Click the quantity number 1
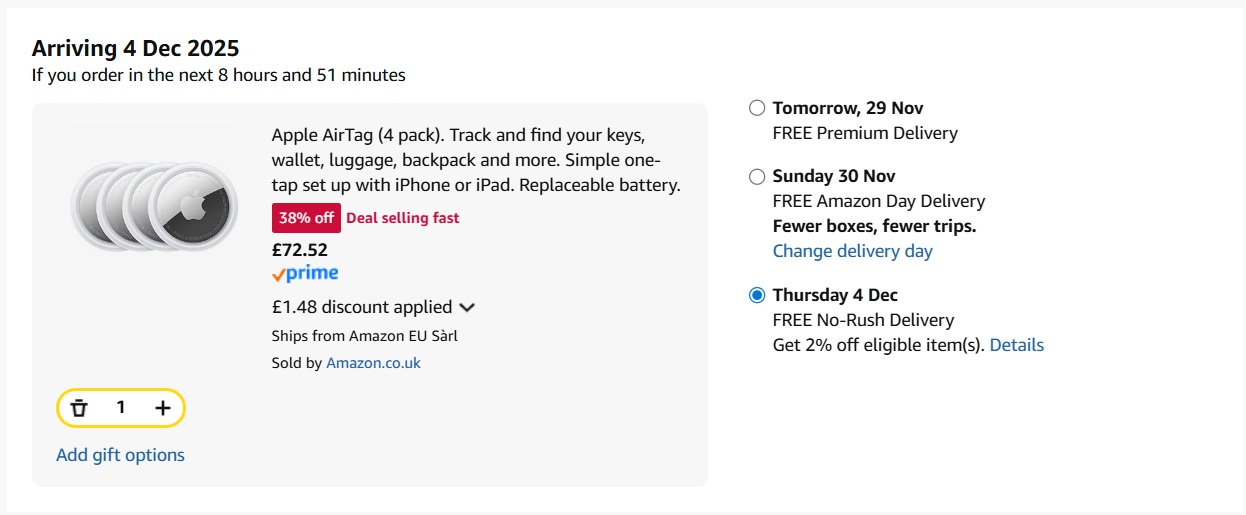1246x515 pixels. click(121, 408)
